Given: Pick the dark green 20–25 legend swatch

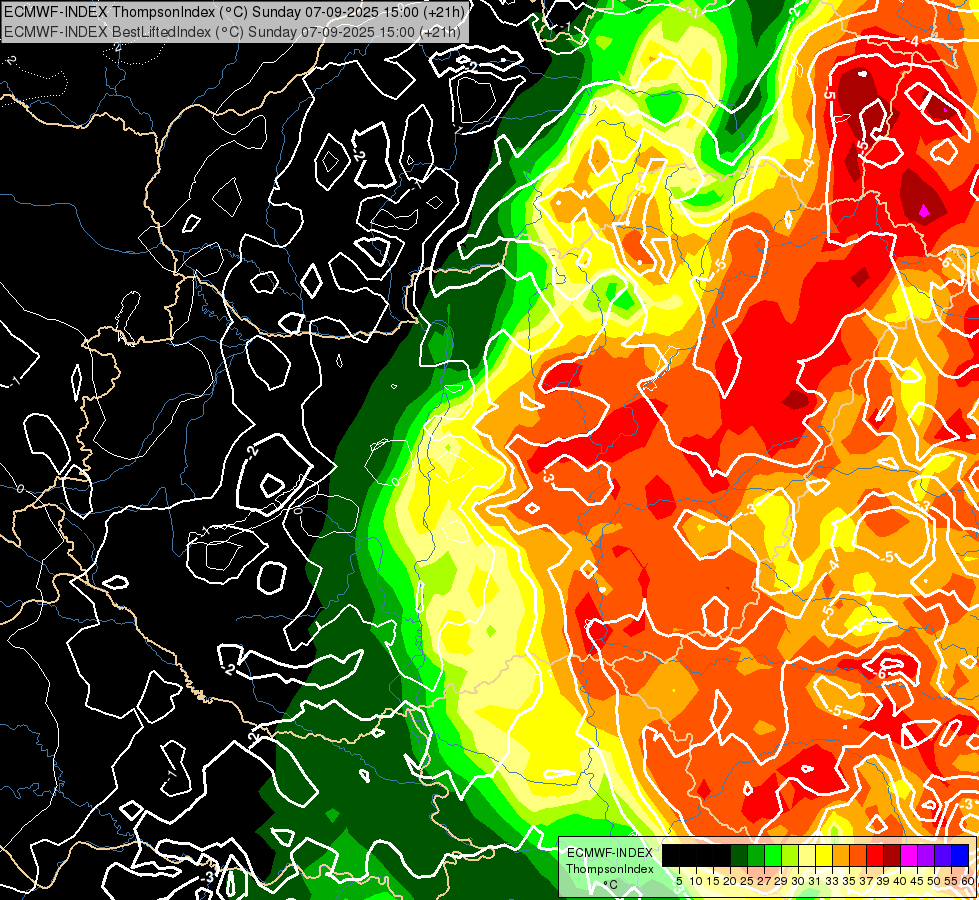Looking at the screenshot, I should [739, 855].
